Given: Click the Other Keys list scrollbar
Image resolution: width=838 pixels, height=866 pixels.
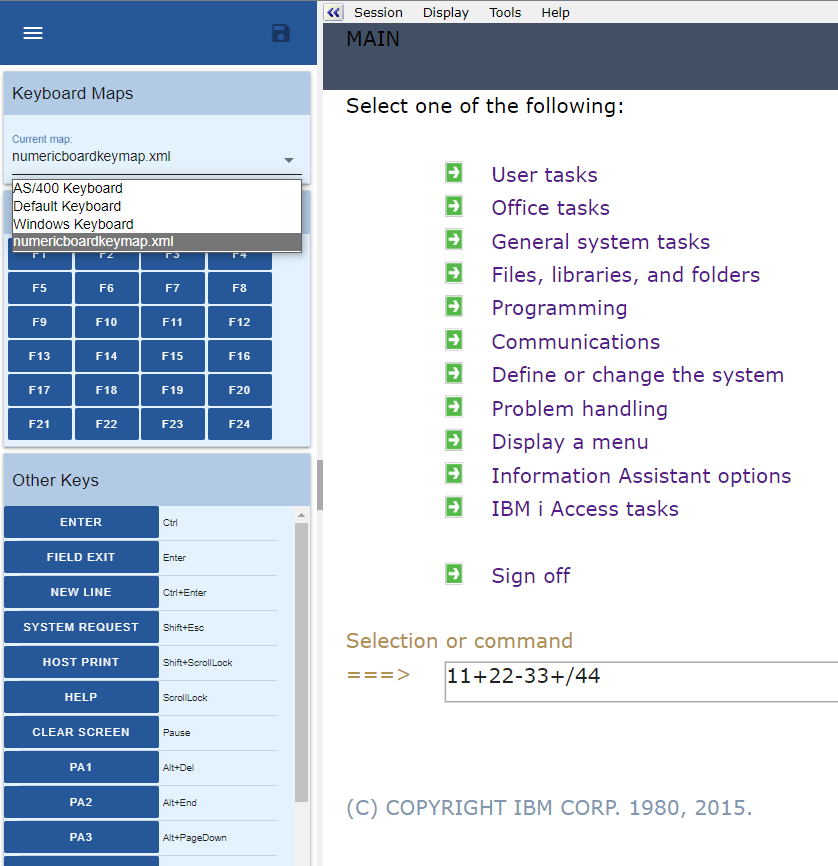Looking at the screenshot, I should (x=301, y=660).
